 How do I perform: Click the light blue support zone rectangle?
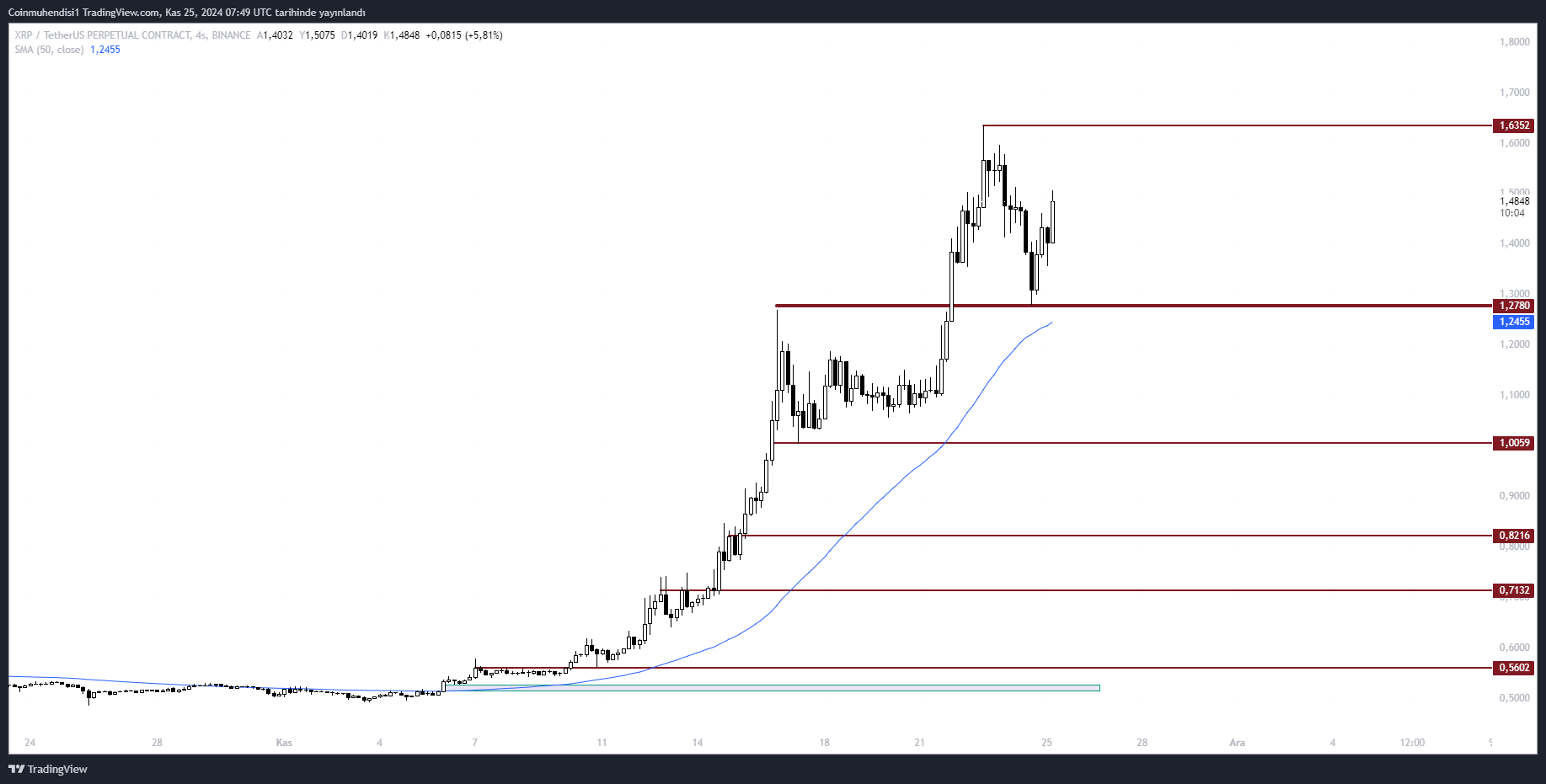[771, 688]
